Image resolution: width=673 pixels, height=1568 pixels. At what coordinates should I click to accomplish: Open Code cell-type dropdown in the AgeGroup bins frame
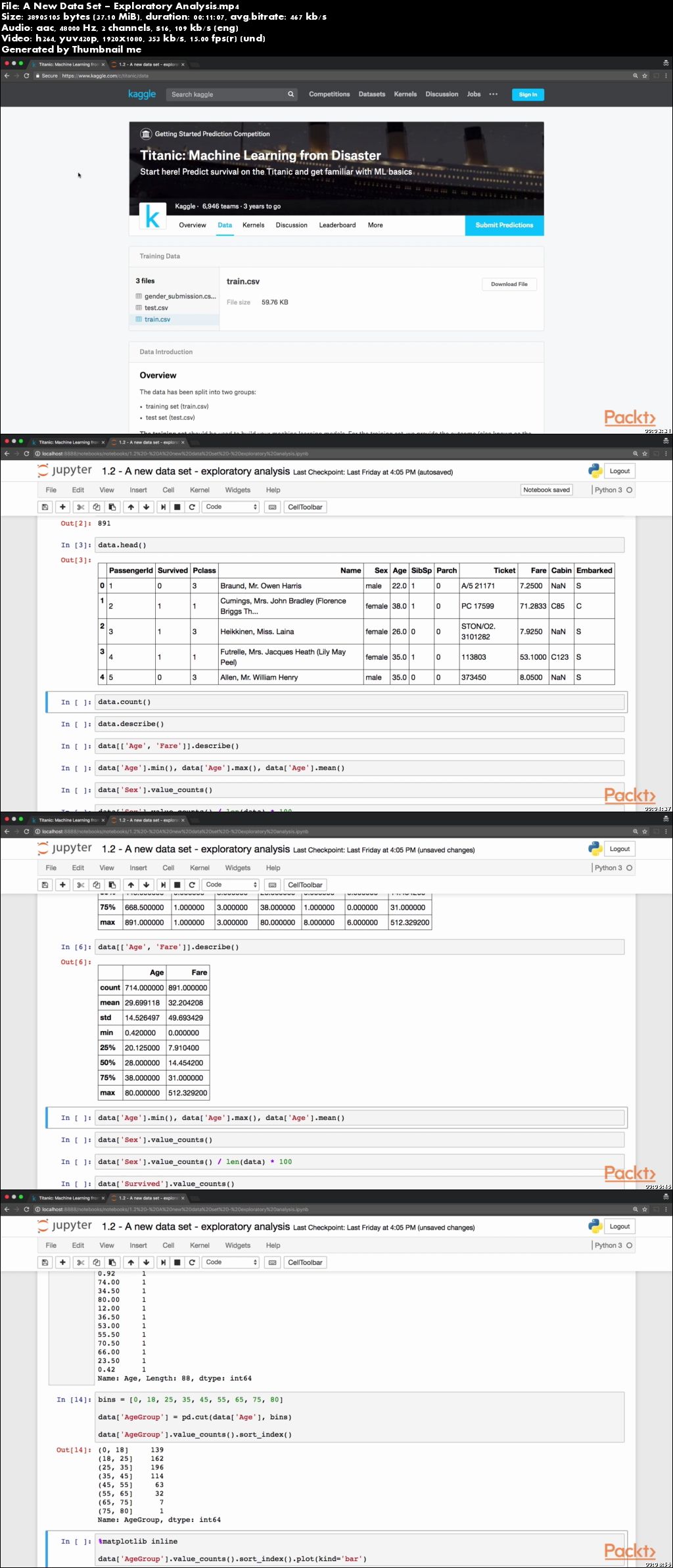[x=231, y=1262]
